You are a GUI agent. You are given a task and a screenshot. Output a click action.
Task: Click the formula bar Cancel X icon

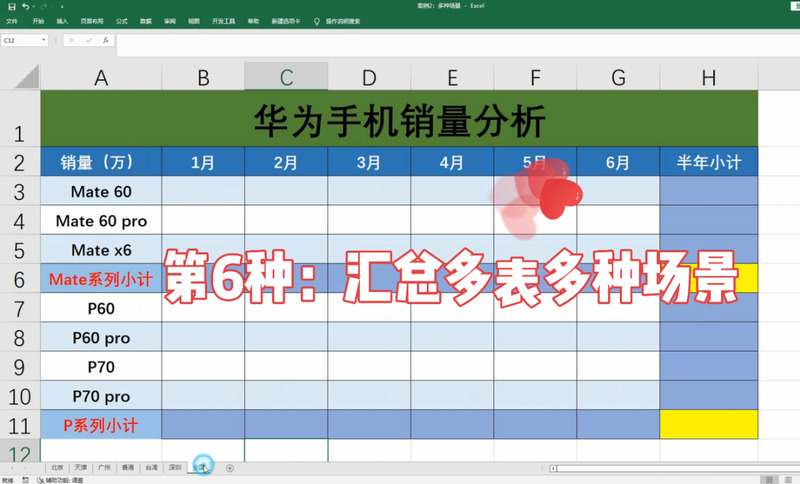click(x=71, y=40)
